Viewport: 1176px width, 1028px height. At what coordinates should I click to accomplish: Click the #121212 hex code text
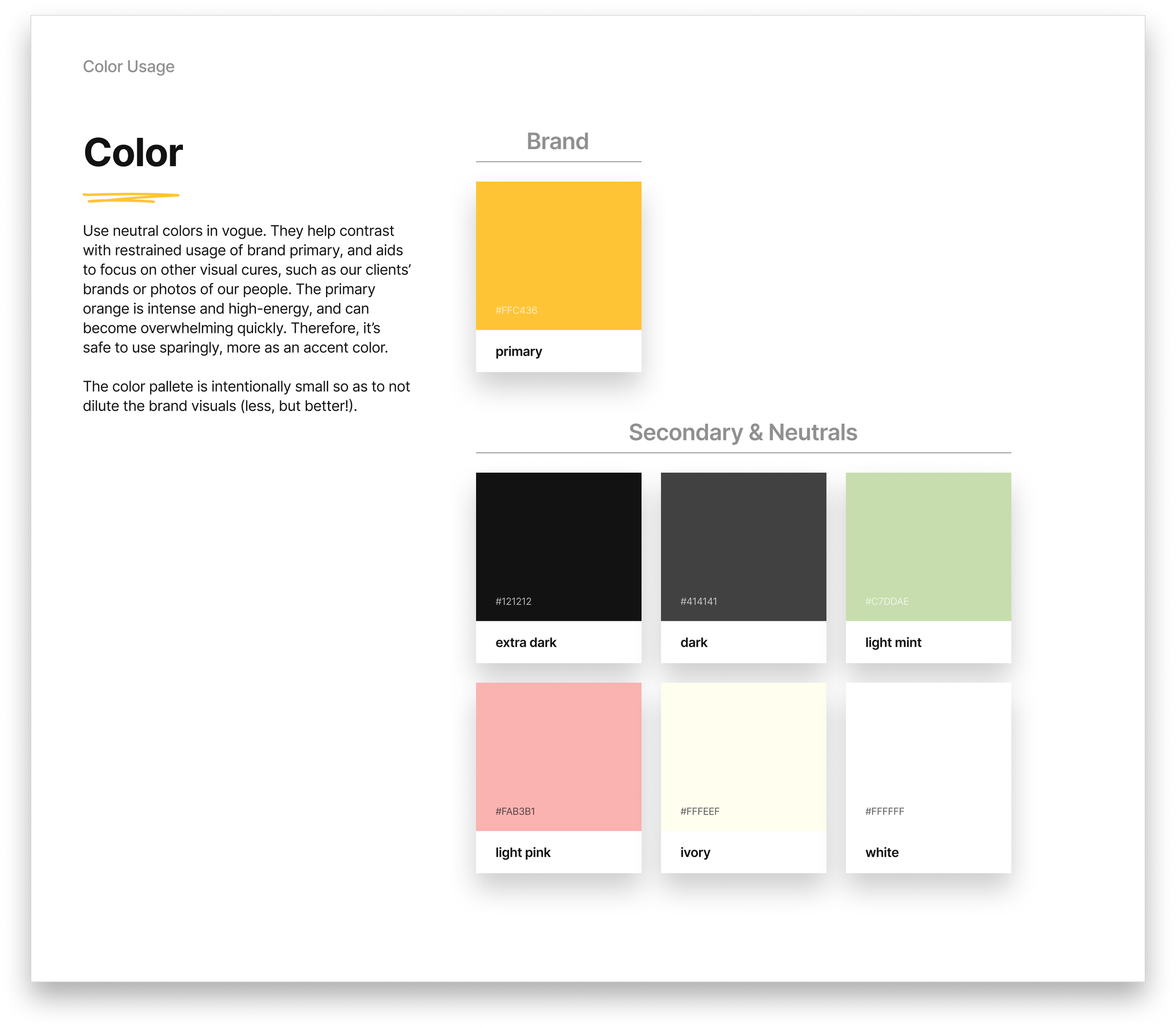click(x=513, y=601)
